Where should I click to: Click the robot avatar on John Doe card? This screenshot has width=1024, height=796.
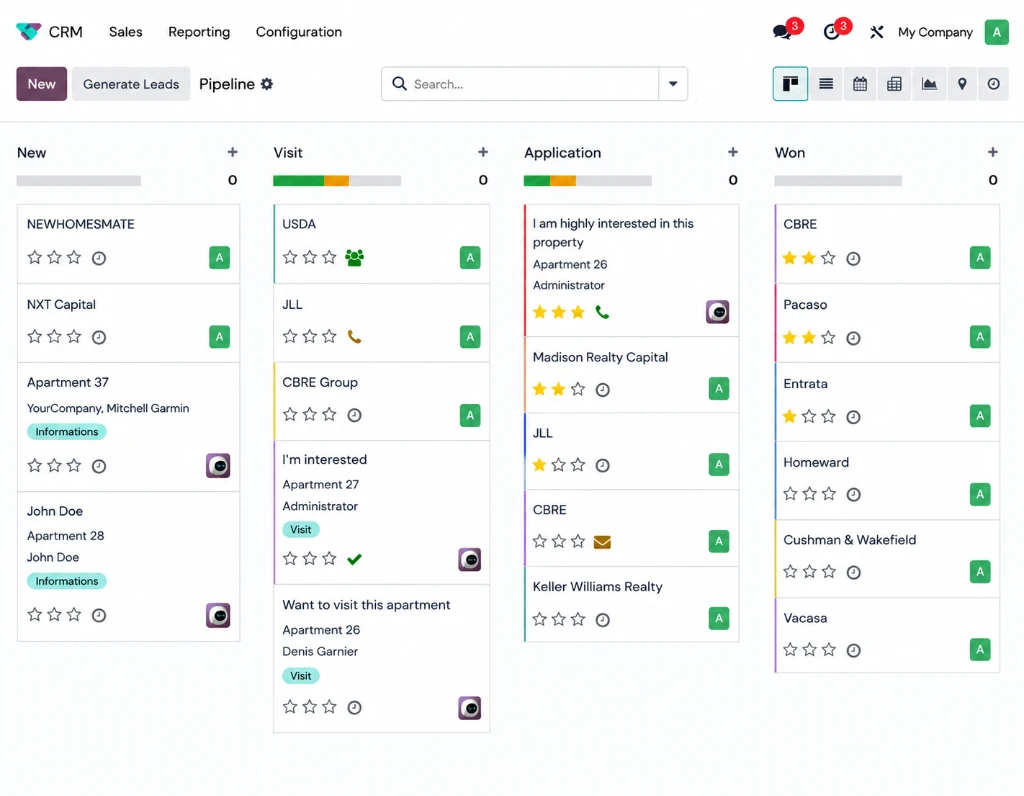[x=218, y=615]
